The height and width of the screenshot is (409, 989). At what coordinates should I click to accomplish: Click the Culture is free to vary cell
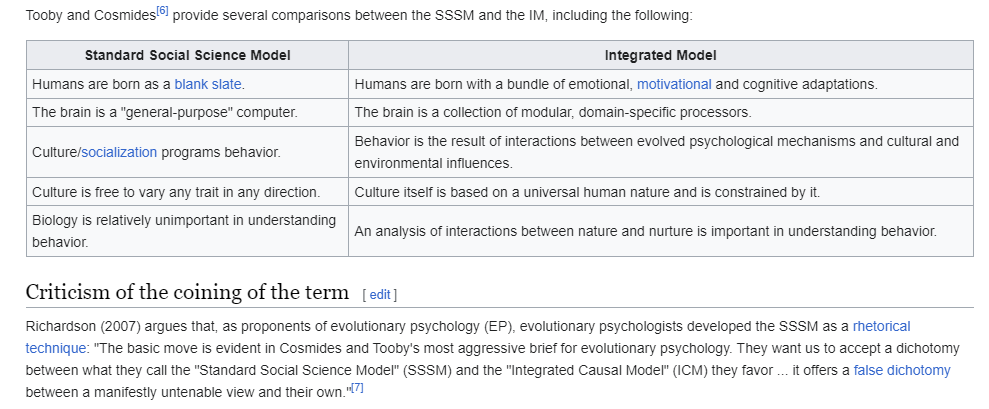(187, 192)
